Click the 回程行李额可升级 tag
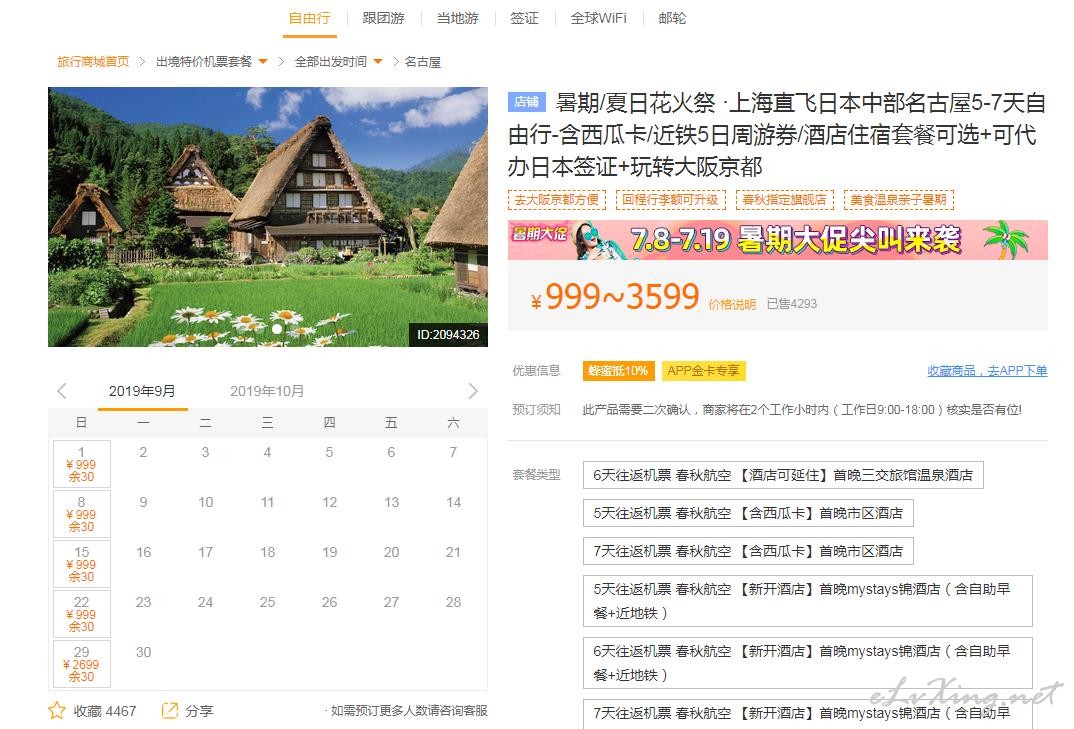Image resolution: width=1074 pixels, height=729 pixels. [x=671, y=199]
